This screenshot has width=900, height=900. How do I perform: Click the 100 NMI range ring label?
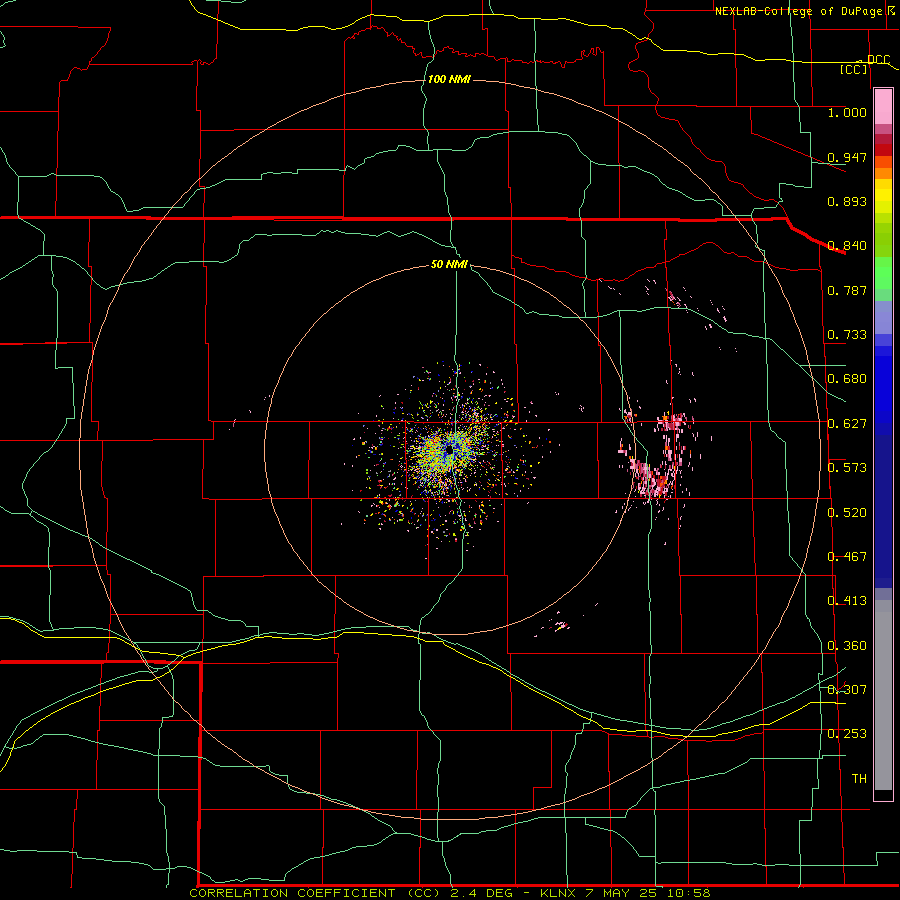tap(449, 79)
